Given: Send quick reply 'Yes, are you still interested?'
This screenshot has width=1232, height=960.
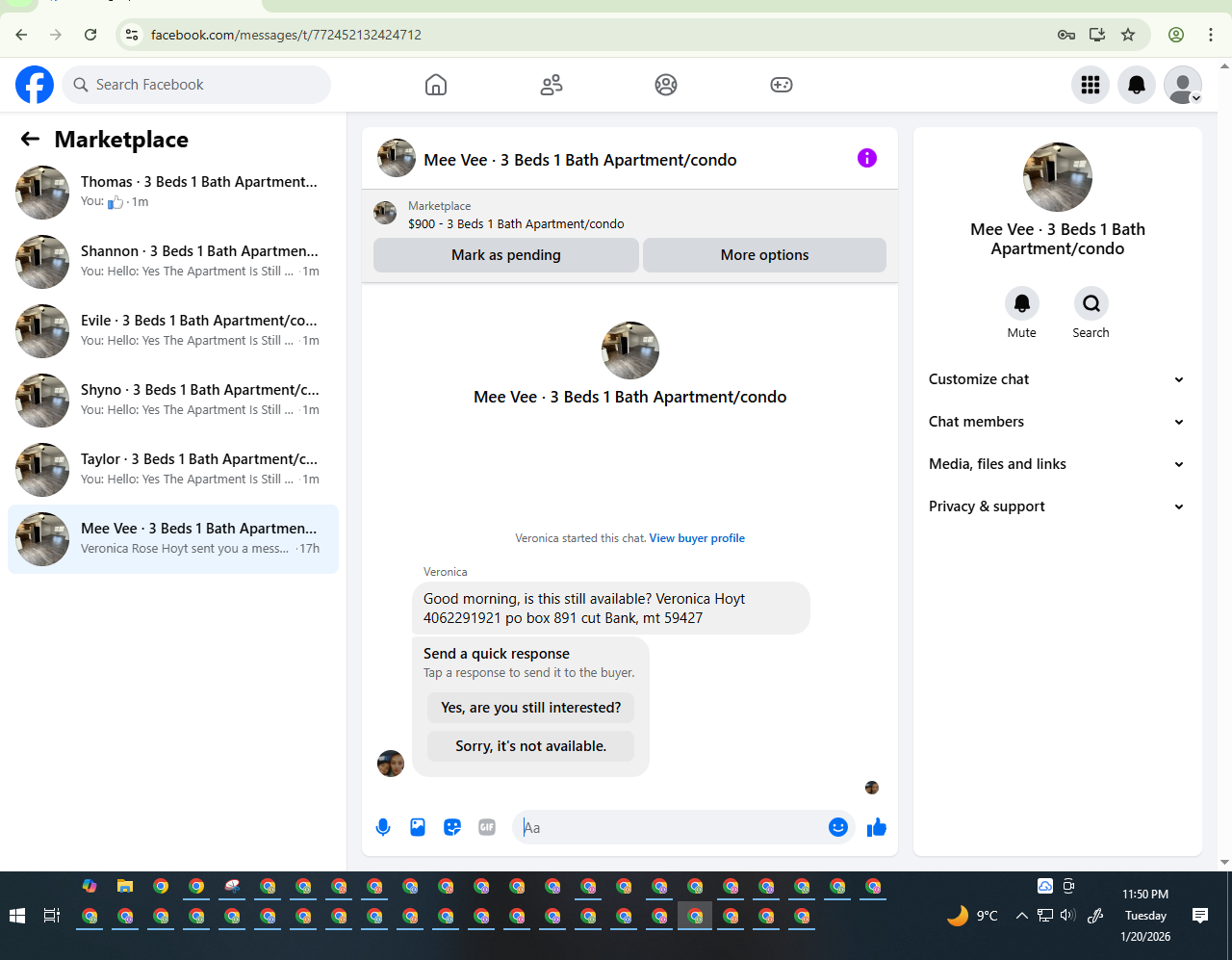Looking at the screenshot, I should pos(531,708).
